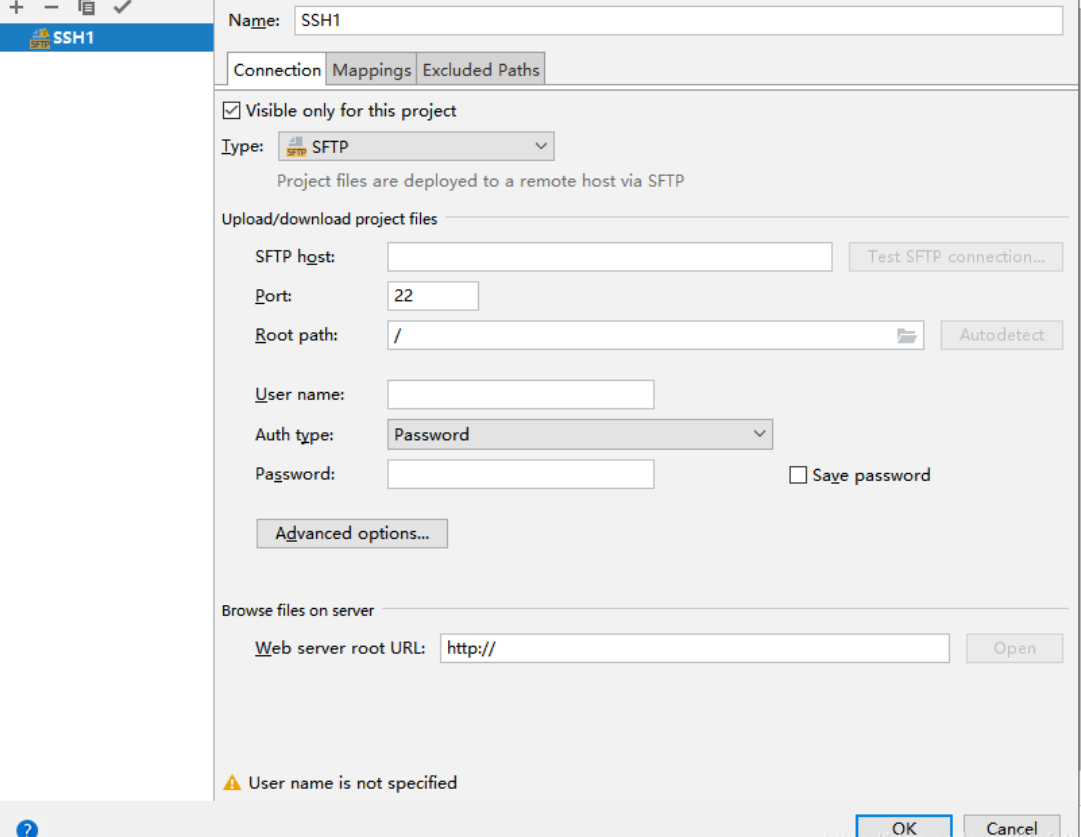The width and height of the screenshot is (1081, 837).
Task: Click the copy server icon
Action: pyautogui.click(x=87, y=7)
